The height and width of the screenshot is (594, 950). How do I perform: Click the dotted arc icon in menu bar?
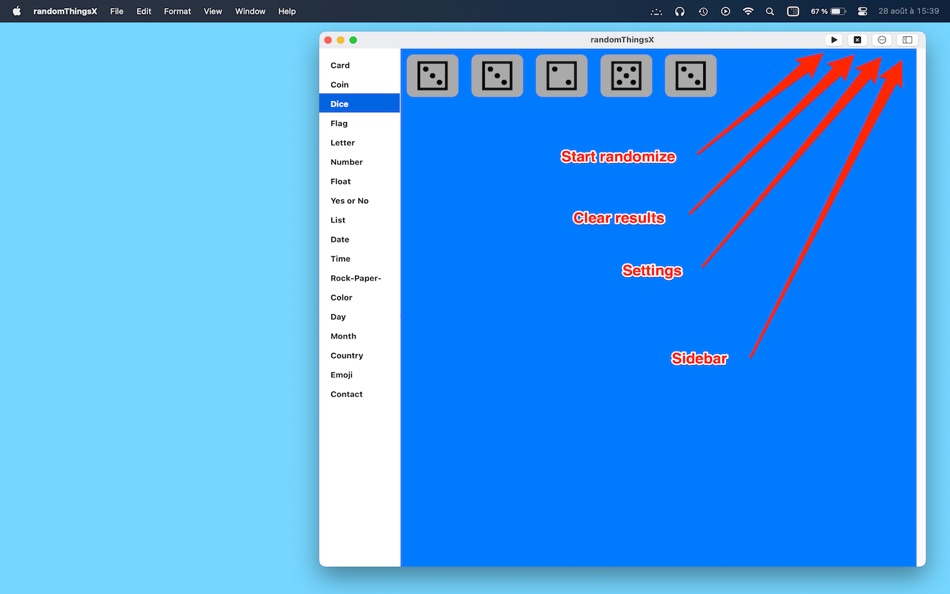tap(656, 11)
